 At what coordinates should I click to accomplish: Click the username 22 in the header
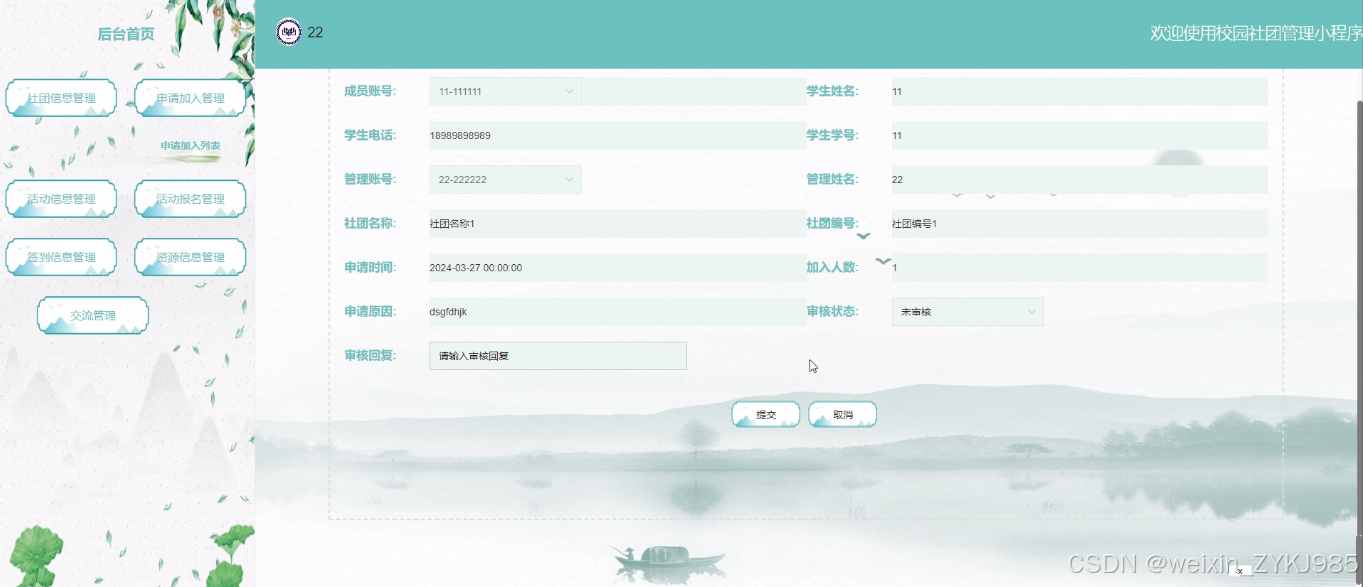tap(315, 32)
